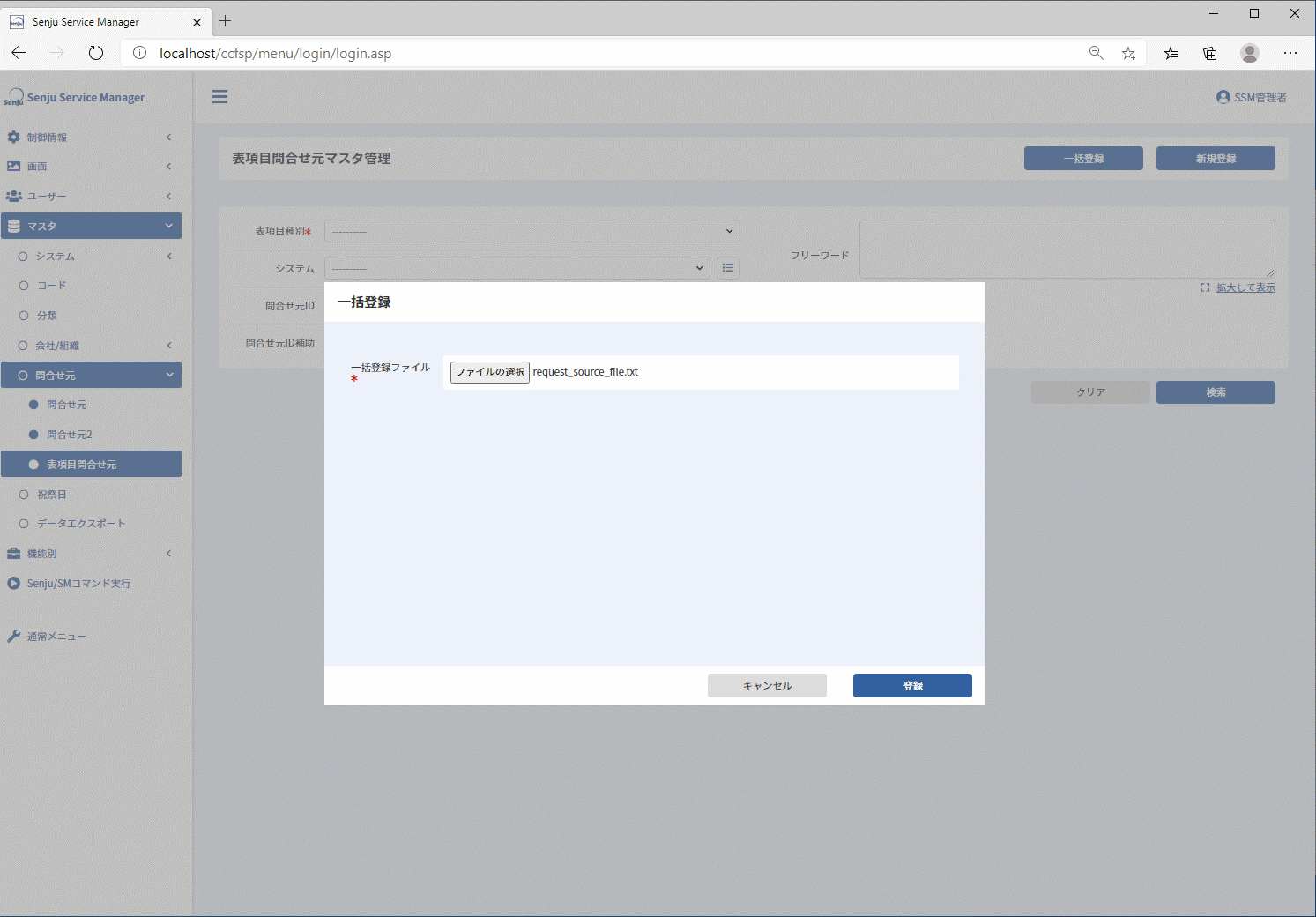1316x917 pixels.
Task: Click the 検索 button
Action: point(1216,392)
